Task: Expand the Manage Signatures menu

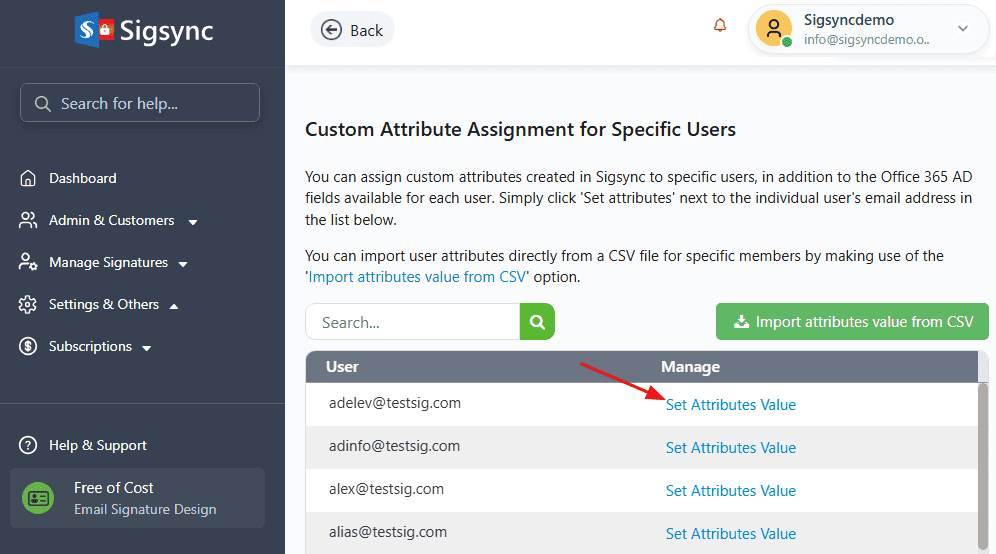Action: (x=183, y=263)
